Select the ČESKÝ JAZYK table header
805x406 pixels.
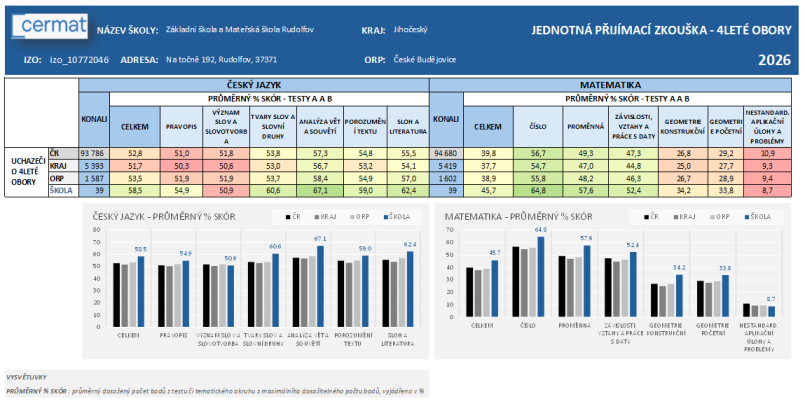[254, 85]
